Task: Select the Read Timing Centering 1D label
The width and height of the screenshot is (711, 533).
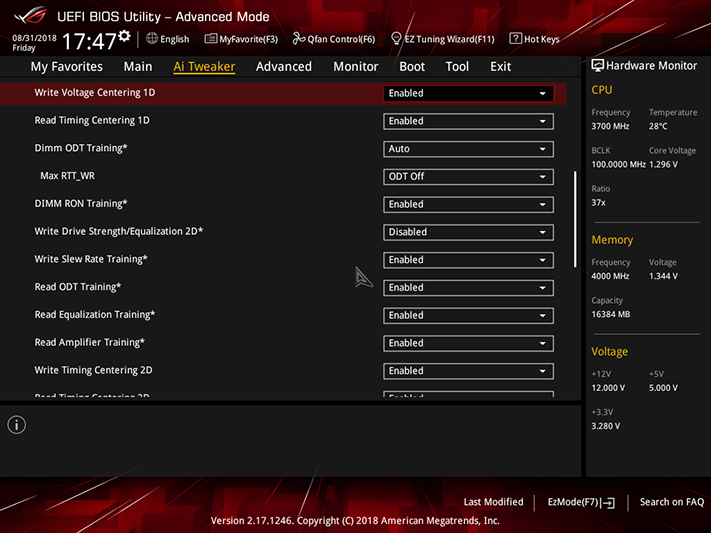Action: 92,120
